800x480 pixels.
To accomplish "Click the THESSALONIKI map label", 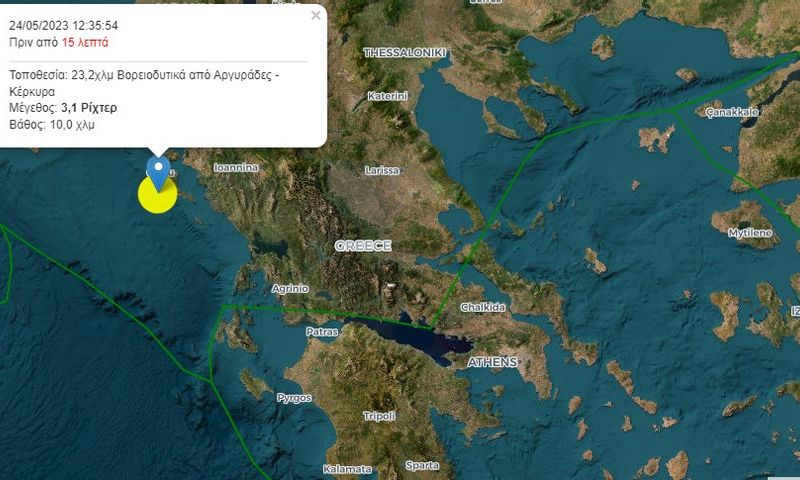I will pyautogui.click(x=405, y=53).
